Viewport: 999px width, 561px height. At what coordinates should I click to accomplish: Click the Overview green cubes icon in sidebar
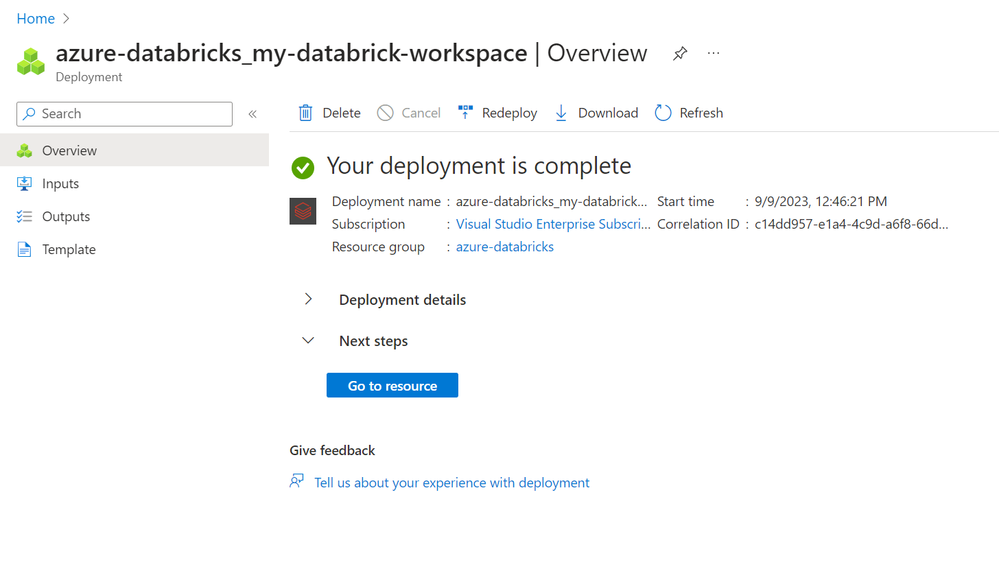[24, 151]
